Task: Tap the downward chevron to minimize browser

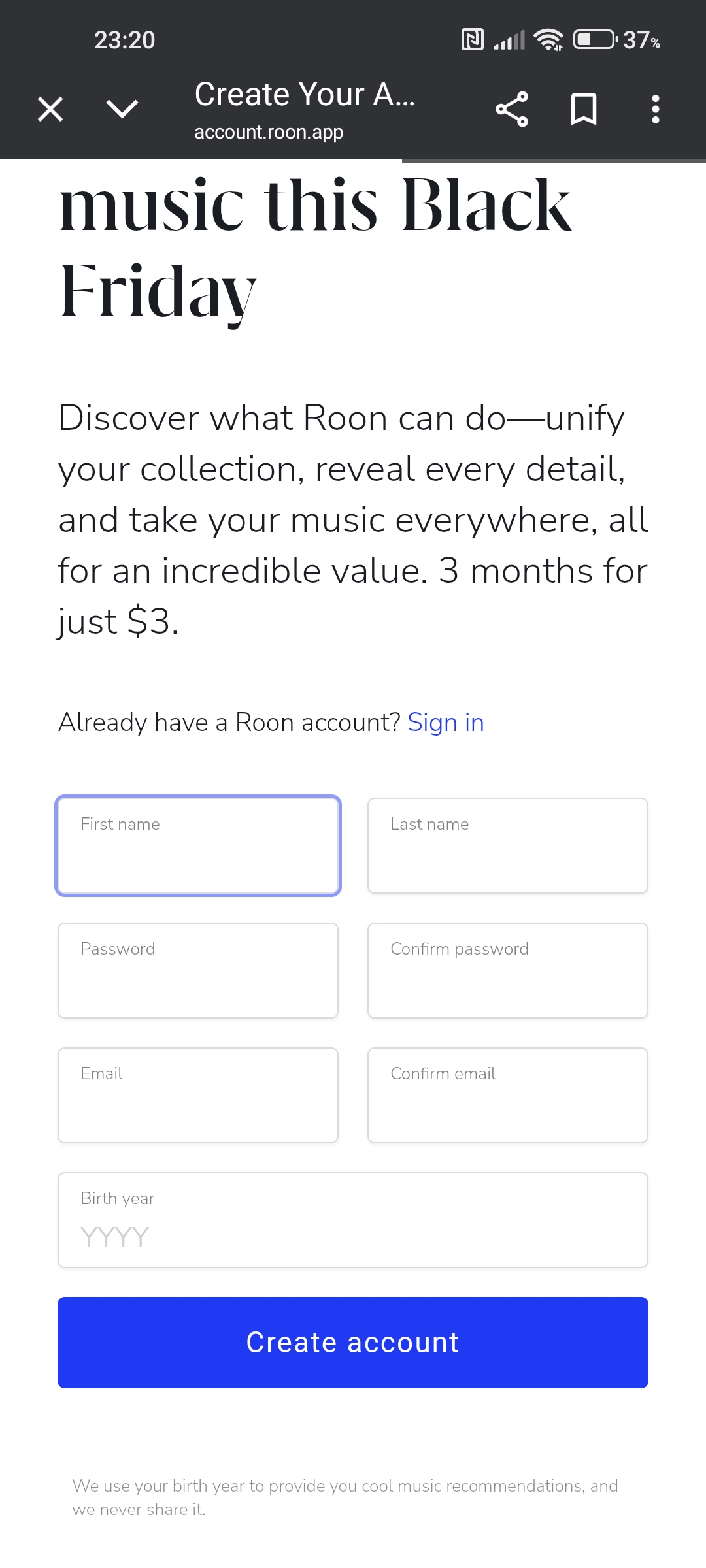Action: pyautogui.click(x=122, y=109)
